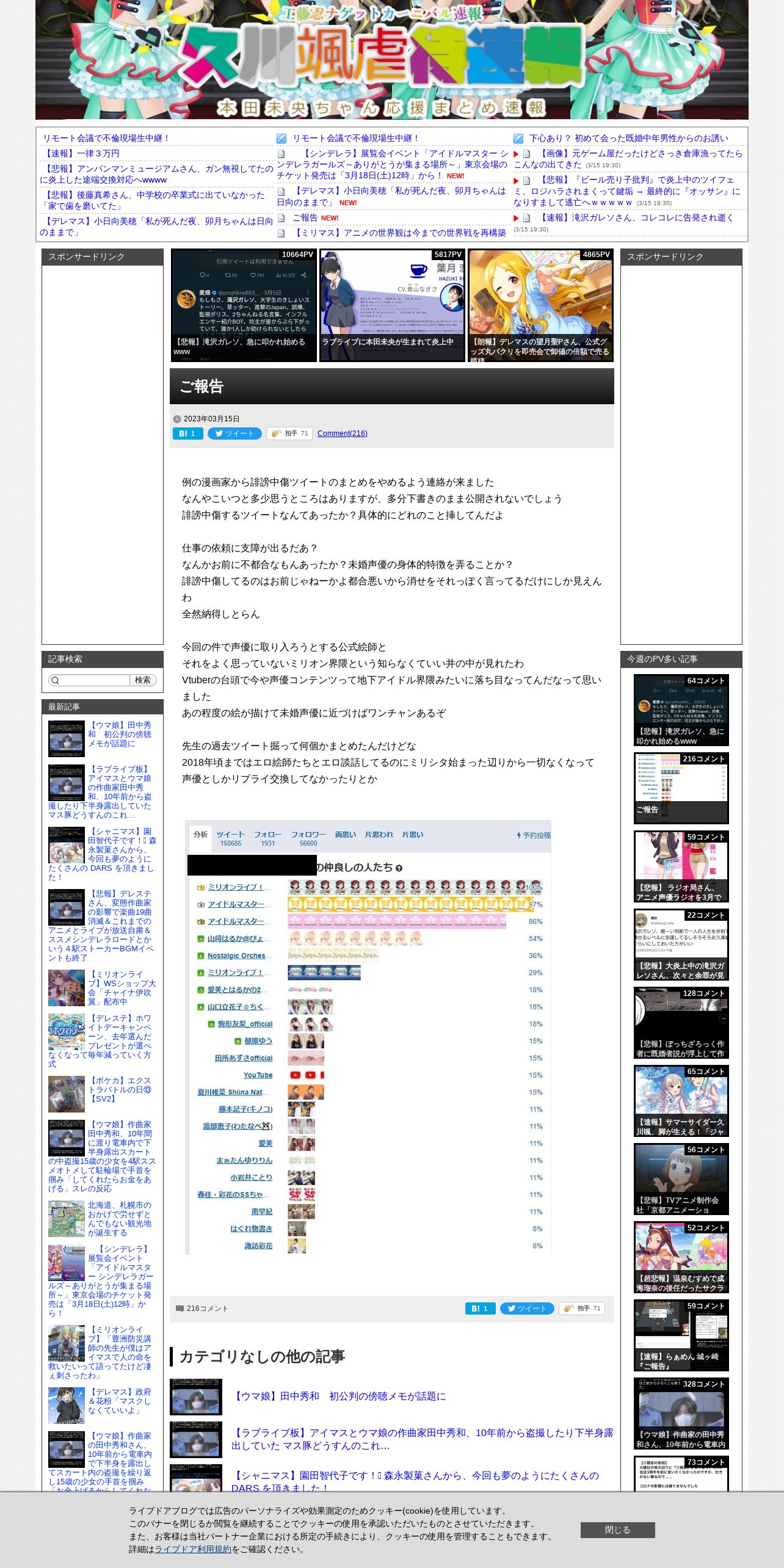Click the magnifier icon in the search field
Viewport: 784px width, 1568px height.
click(x=55, y=680)
